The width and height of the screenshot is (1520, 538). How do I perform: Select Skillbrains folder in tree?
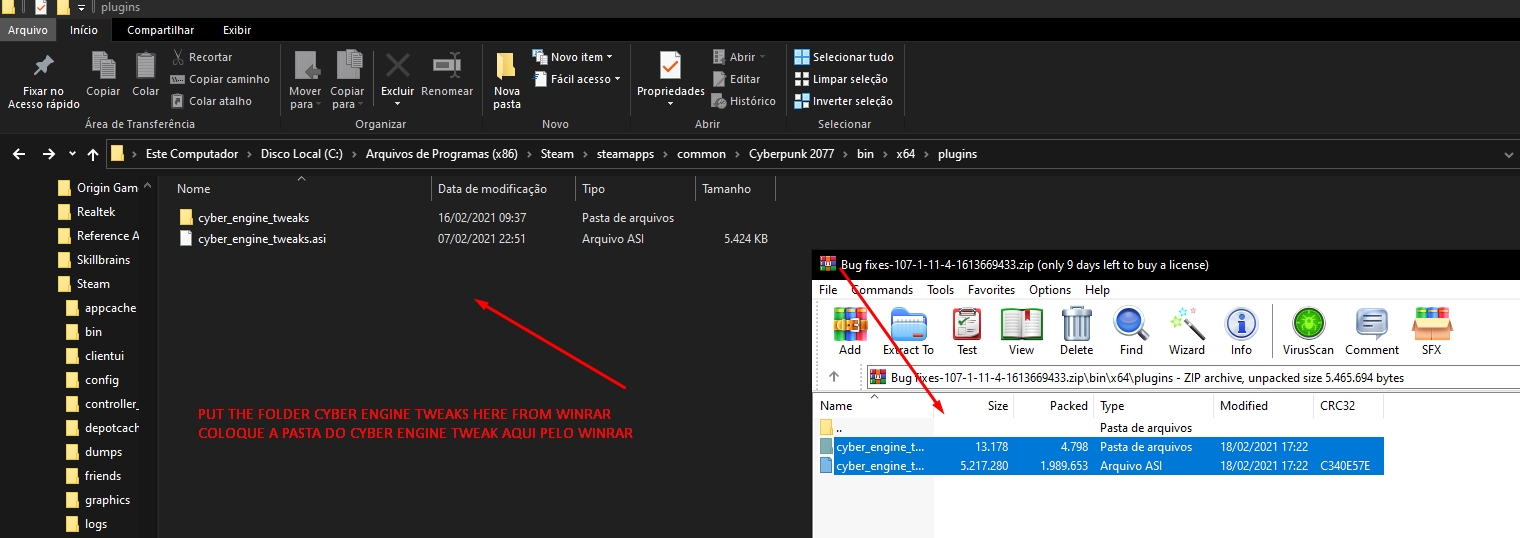pos(103,260)
